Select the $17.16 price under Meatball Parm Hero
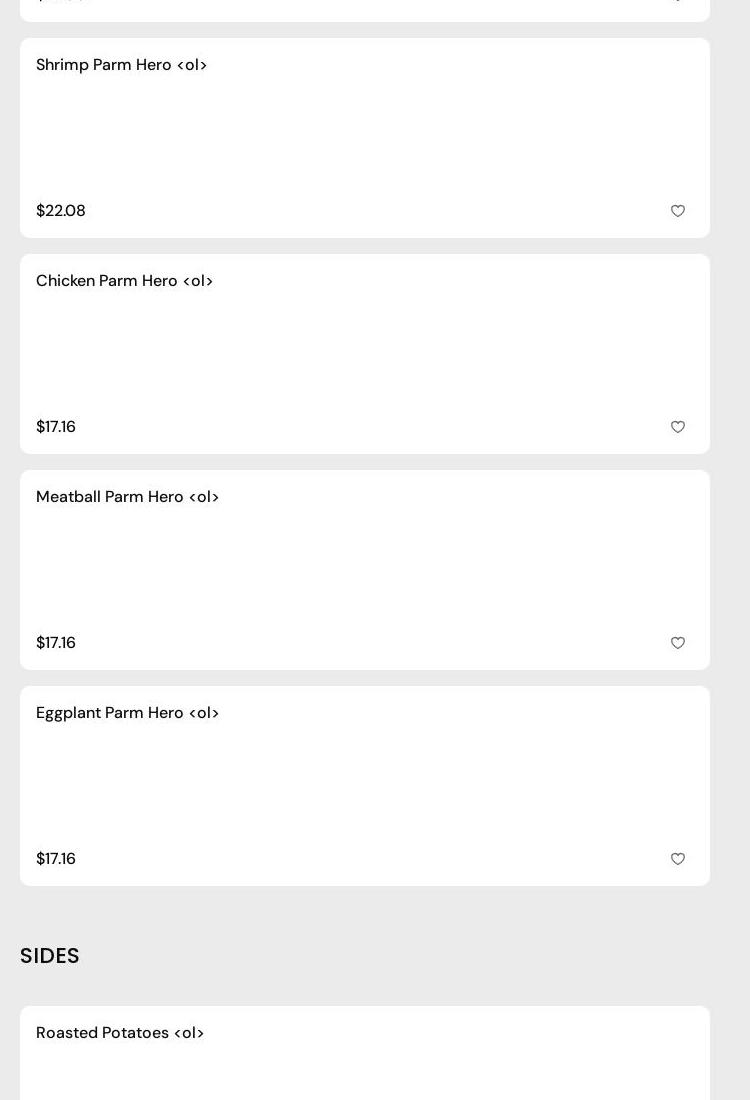 pos(56,643)
